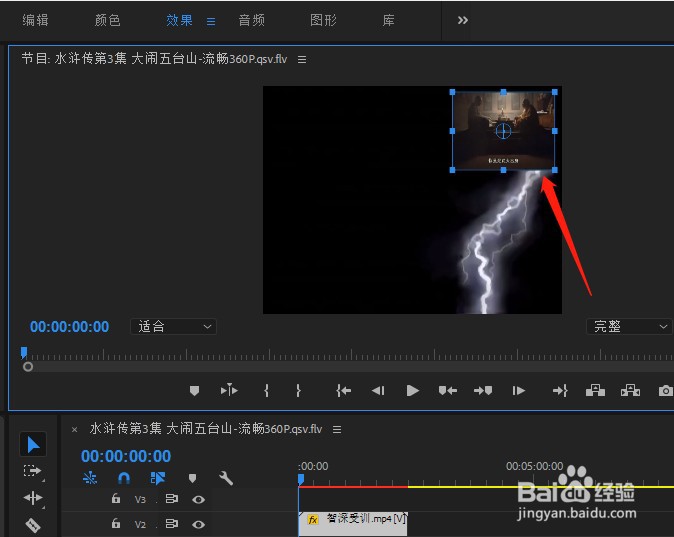The image size is (674, 537).
Task: Open the 适合 zoom level dropdown
Action: (x=173, y=327)
